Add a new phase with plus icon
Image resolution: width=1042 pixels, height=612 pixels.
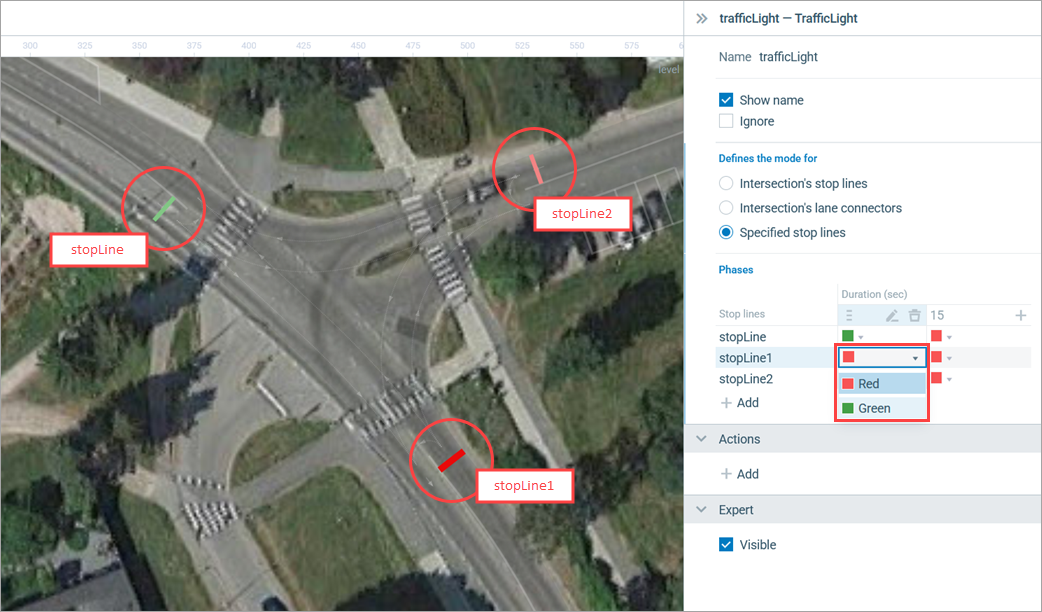click(1020, 316)
